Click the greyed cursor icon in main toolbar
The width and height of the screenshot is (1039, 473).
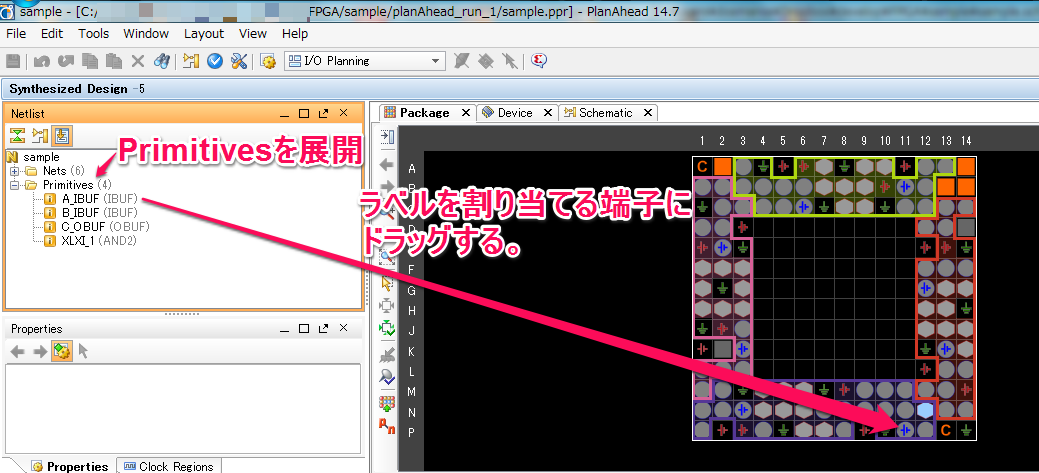click(x=509, y=61)
